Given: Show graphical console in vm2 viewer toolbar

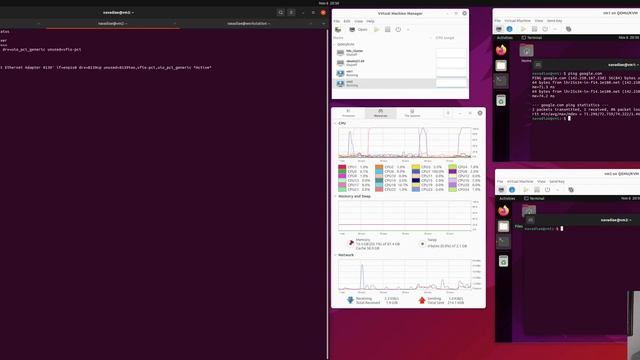Looking at the screenshot, I should 501,190.
